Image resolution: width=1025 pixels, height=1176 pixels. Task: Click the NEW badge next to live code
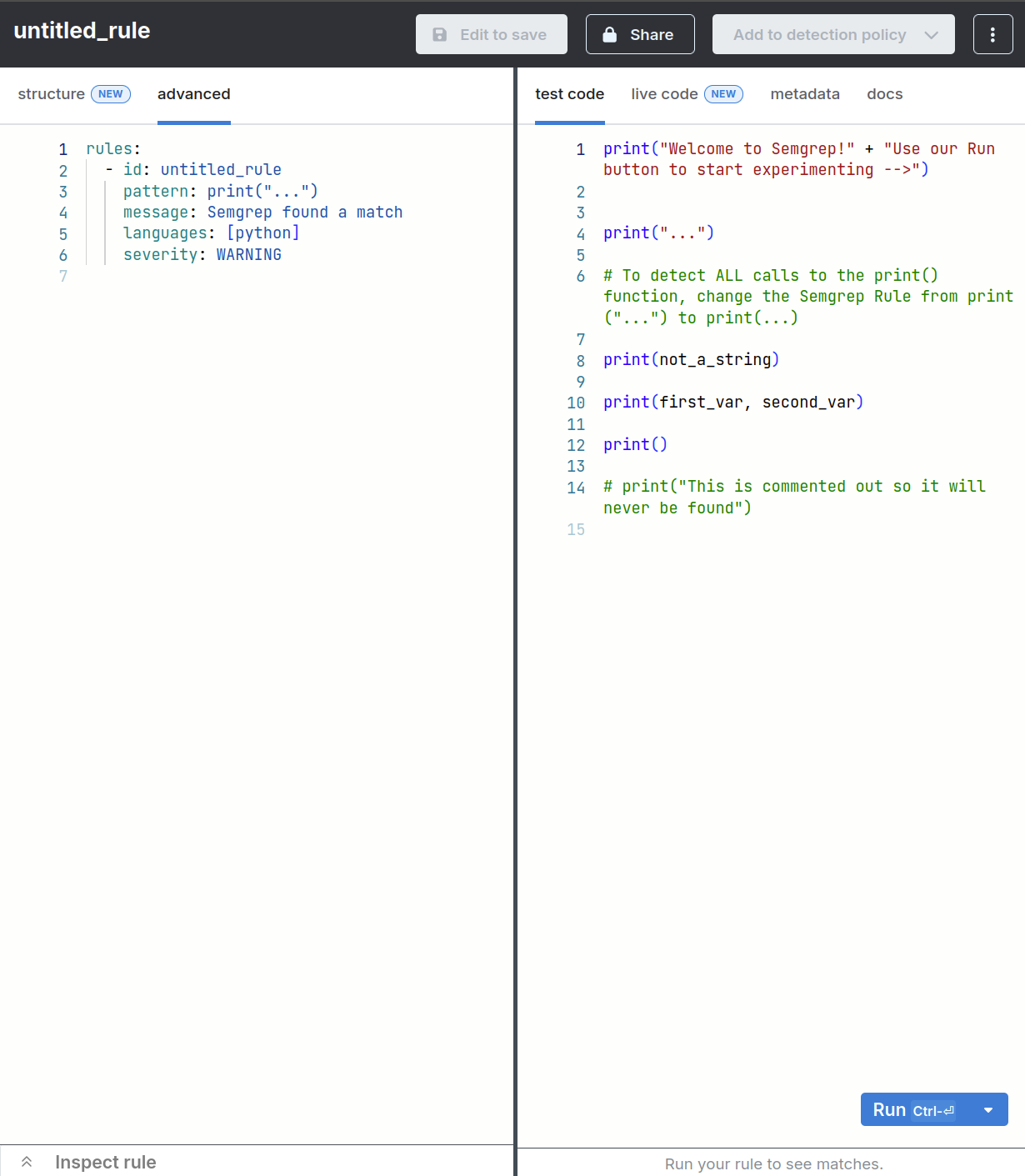coord(723,94)
